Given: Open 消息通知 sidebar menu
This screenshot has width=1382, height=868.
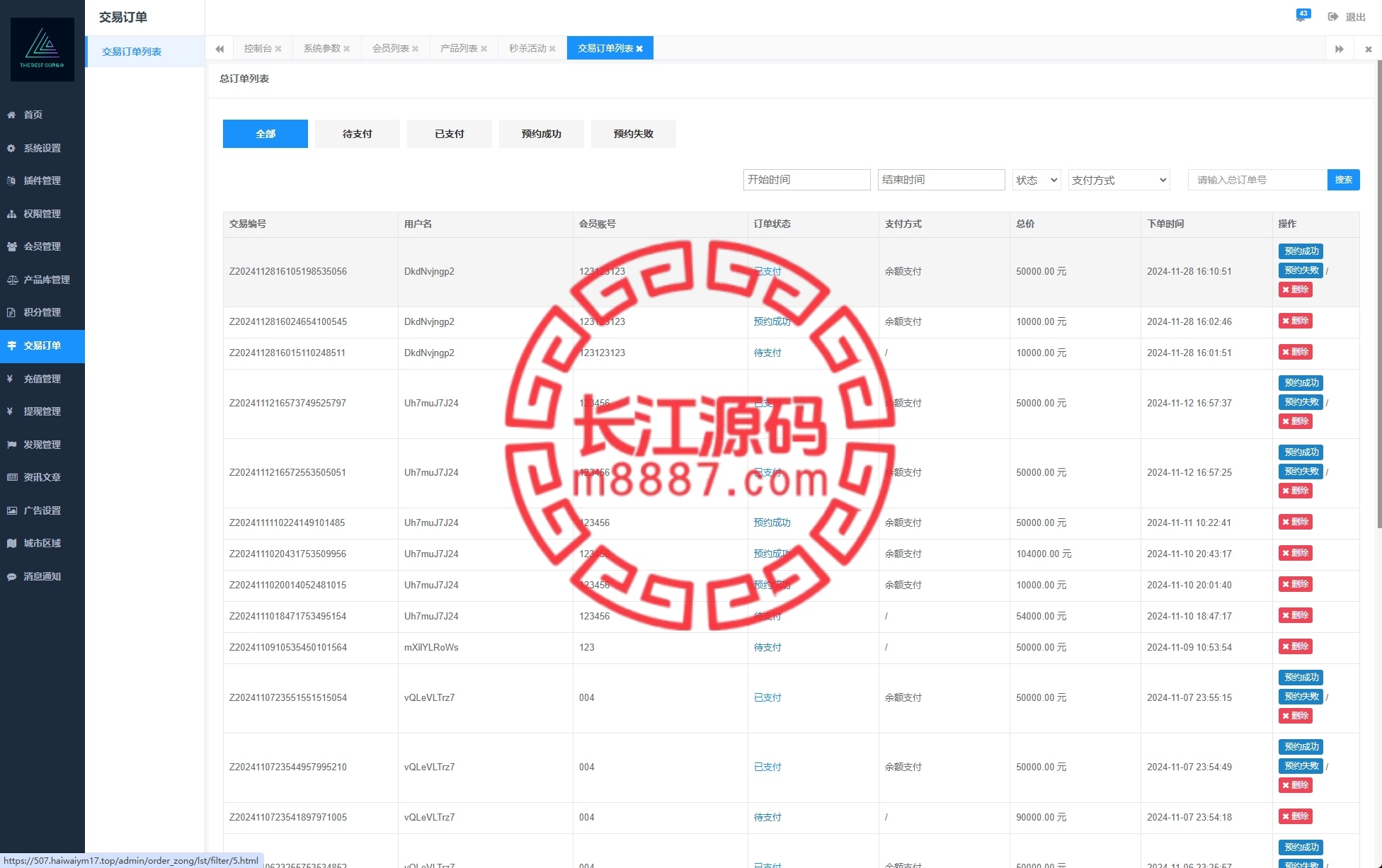Looking at the screenshot, I should (42, 576).
